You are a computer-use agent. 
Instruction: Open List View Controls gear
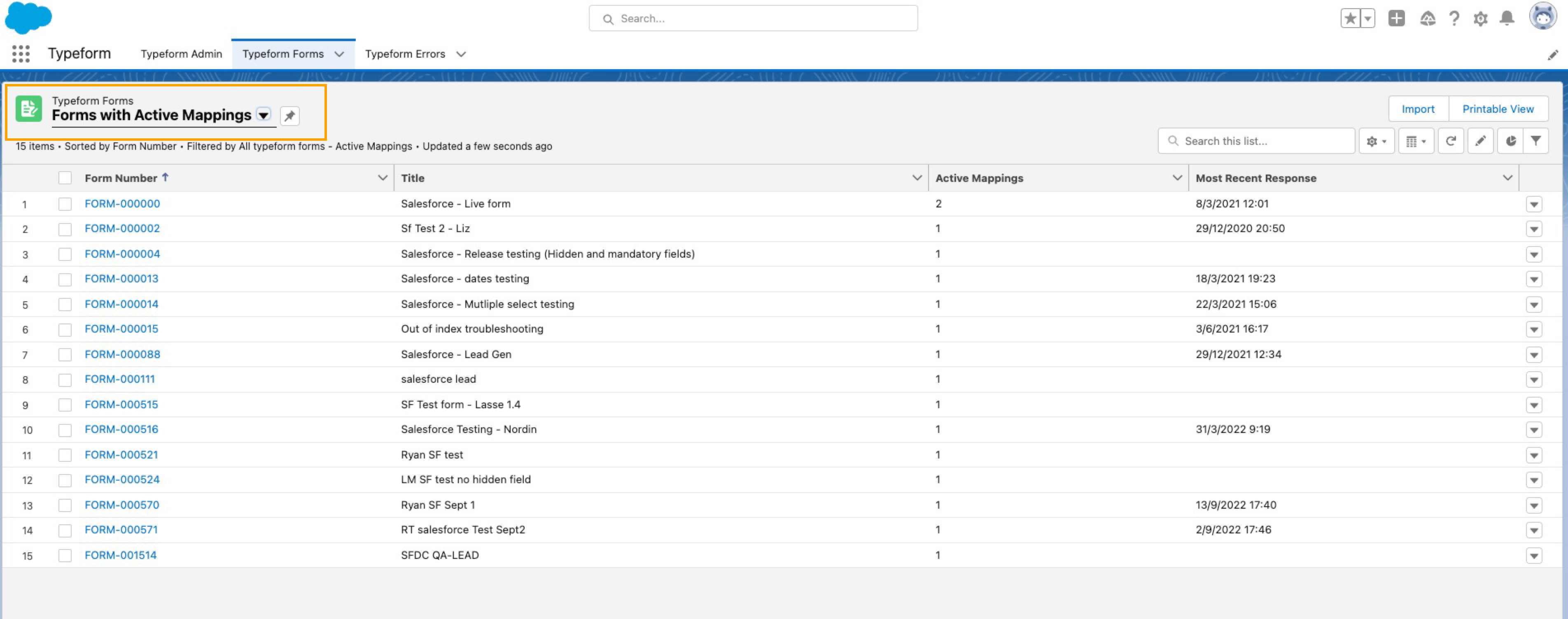pyautogui.click(x=1376, y=141)
